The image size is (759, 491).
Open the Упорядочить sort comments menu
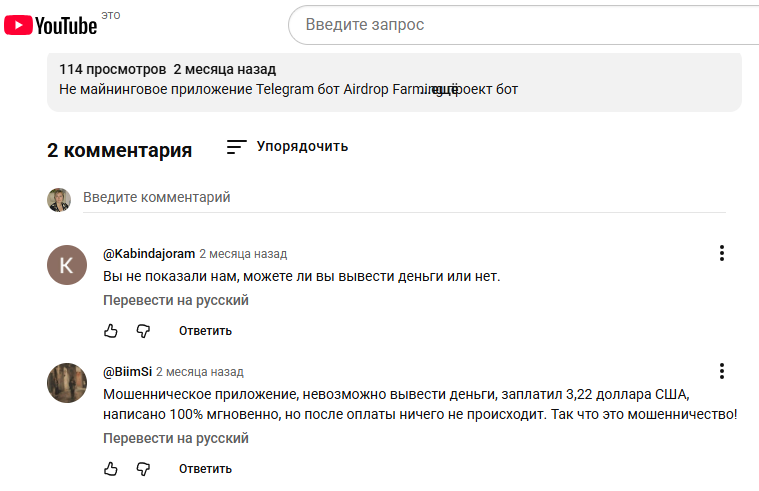pyautogui.click(x=287, y=147)
